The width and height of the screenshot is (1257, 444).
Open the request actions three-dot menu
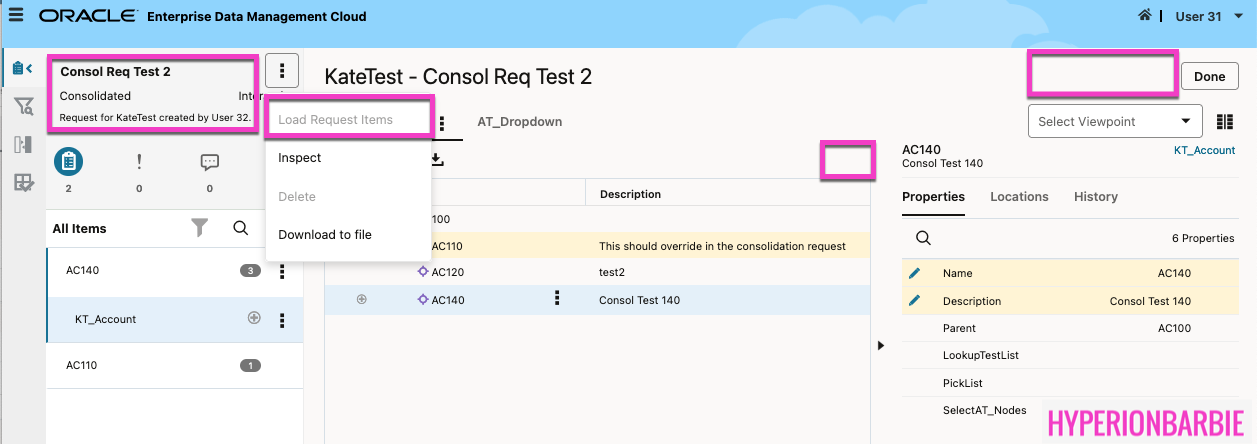tap(283, 71)
